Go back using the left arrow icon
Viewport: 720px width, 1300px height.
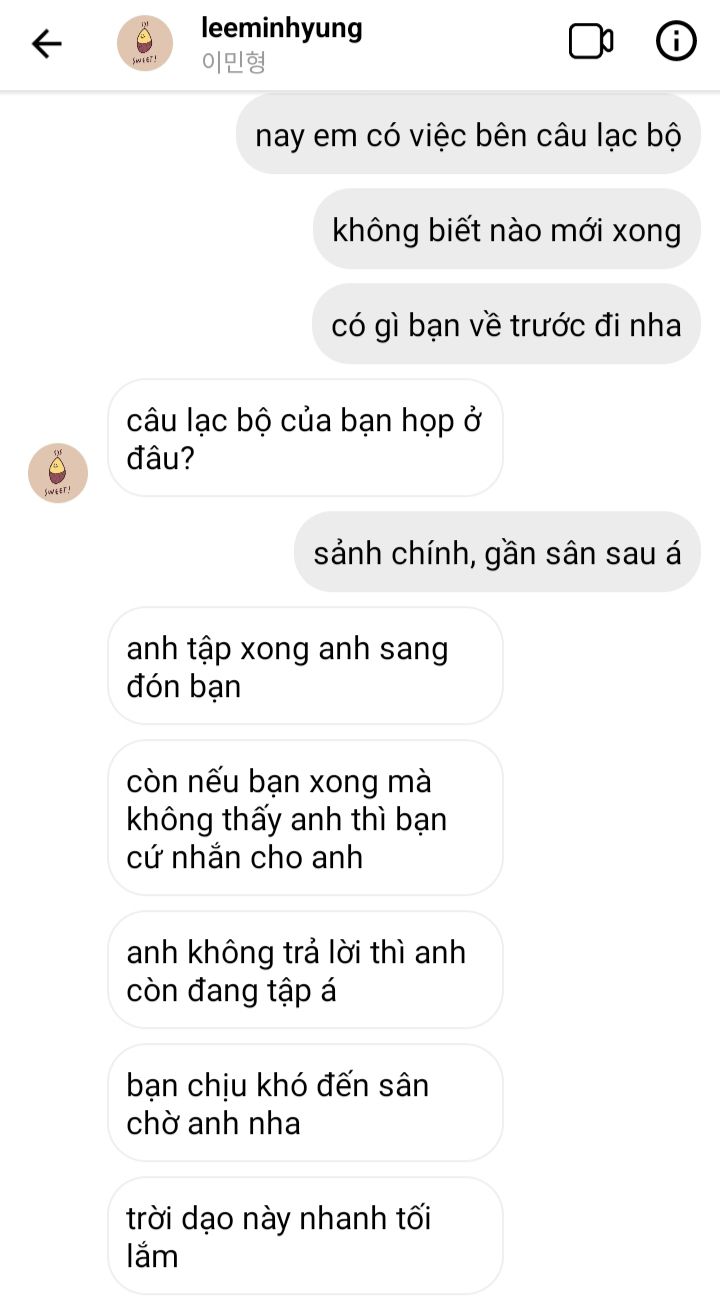pos(47,43)
